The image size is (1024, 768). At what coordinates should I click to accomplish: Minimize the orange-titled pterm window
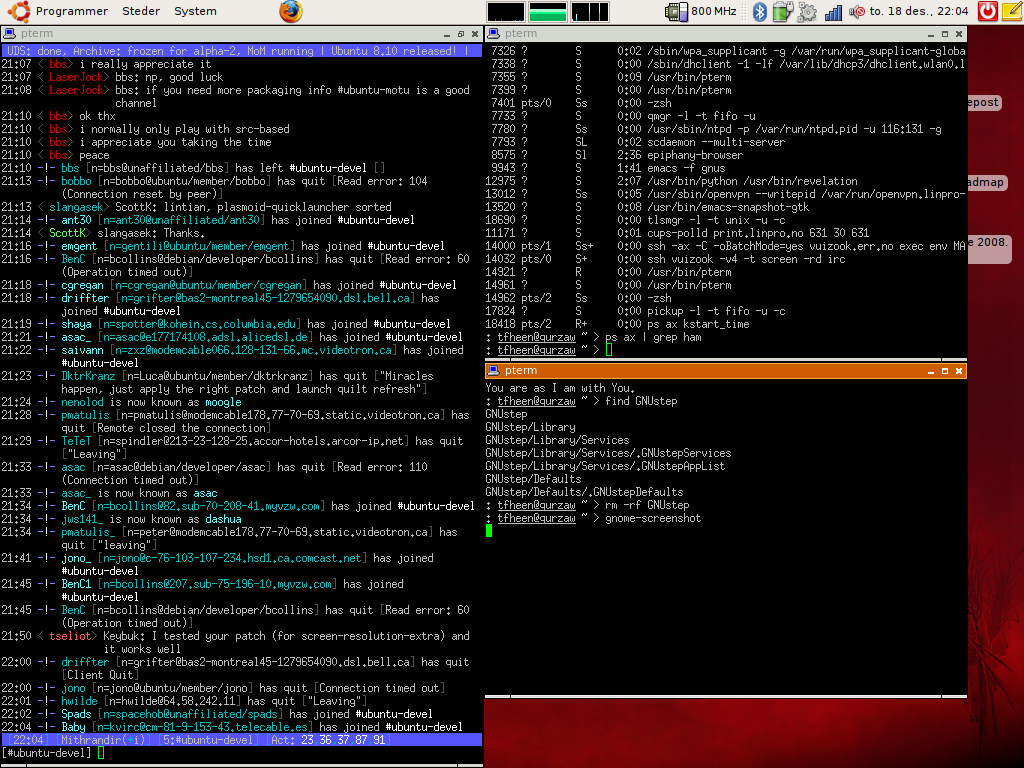pos(931,371)
